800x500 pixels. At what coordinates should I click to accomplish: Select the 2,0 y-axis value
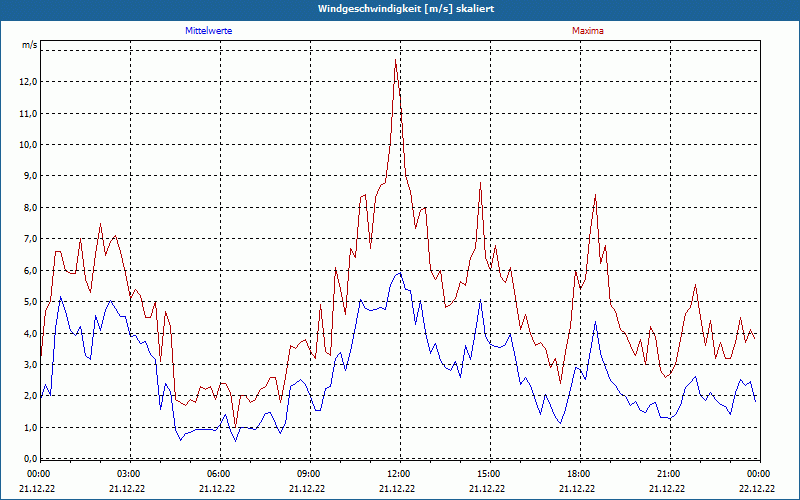30,396
